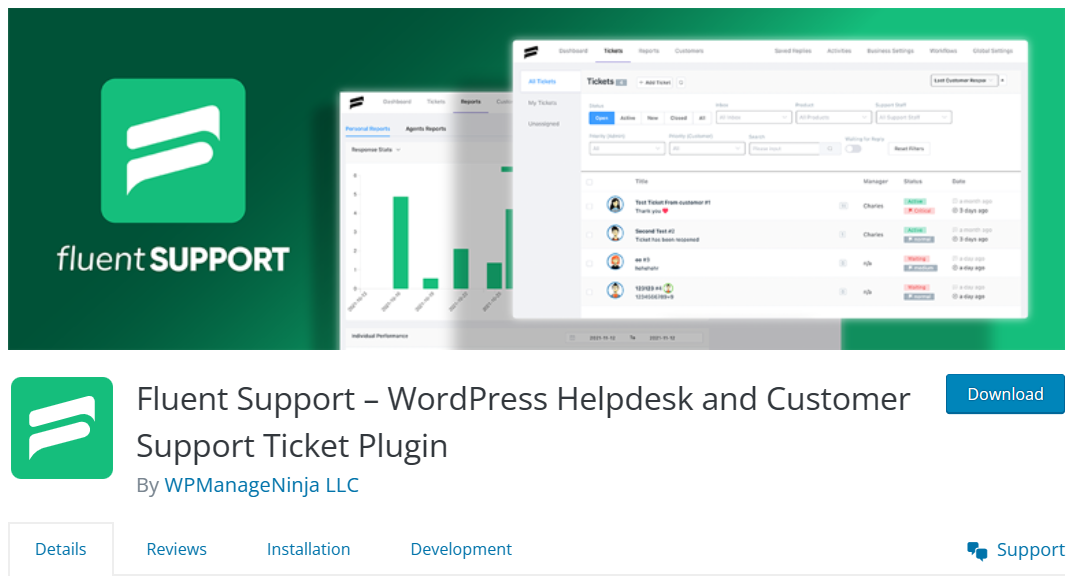Click the avatar on the Second Test #2 row
The image size is (1073, 582).
(x=614, y=233)
